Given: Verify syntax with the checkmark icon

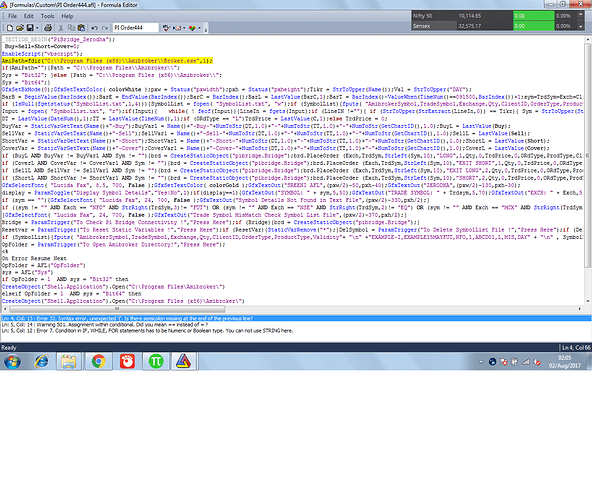Looking at the screenshot, I should pos(166,28).
